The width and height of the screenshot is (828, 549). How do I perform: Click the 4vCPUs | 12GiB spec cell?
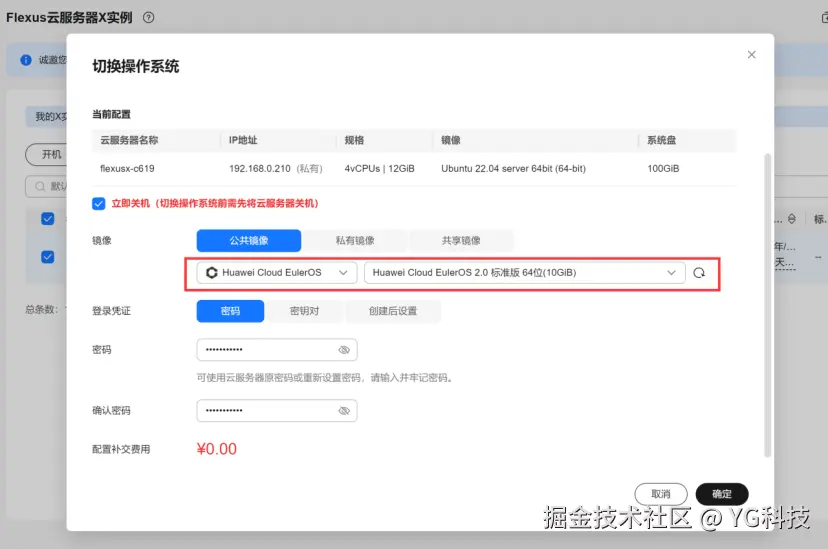point(380,169)
